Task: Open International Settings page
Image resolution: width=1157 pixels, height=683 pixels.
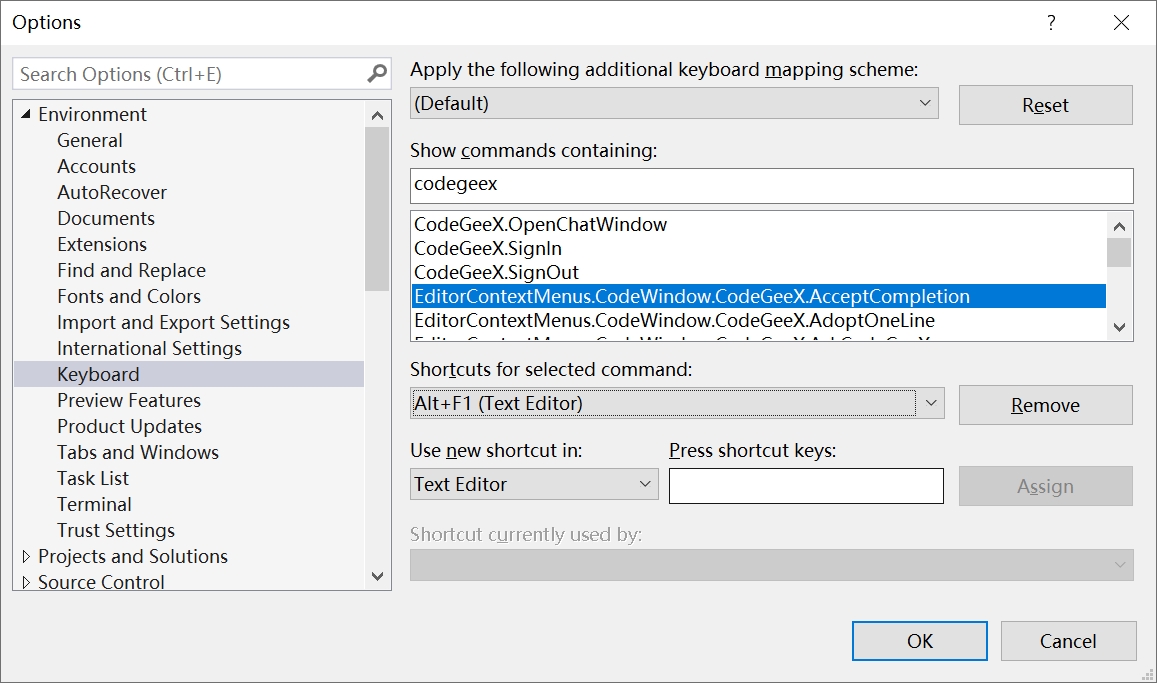Action: pyautogui.click(x=150, y=348)
